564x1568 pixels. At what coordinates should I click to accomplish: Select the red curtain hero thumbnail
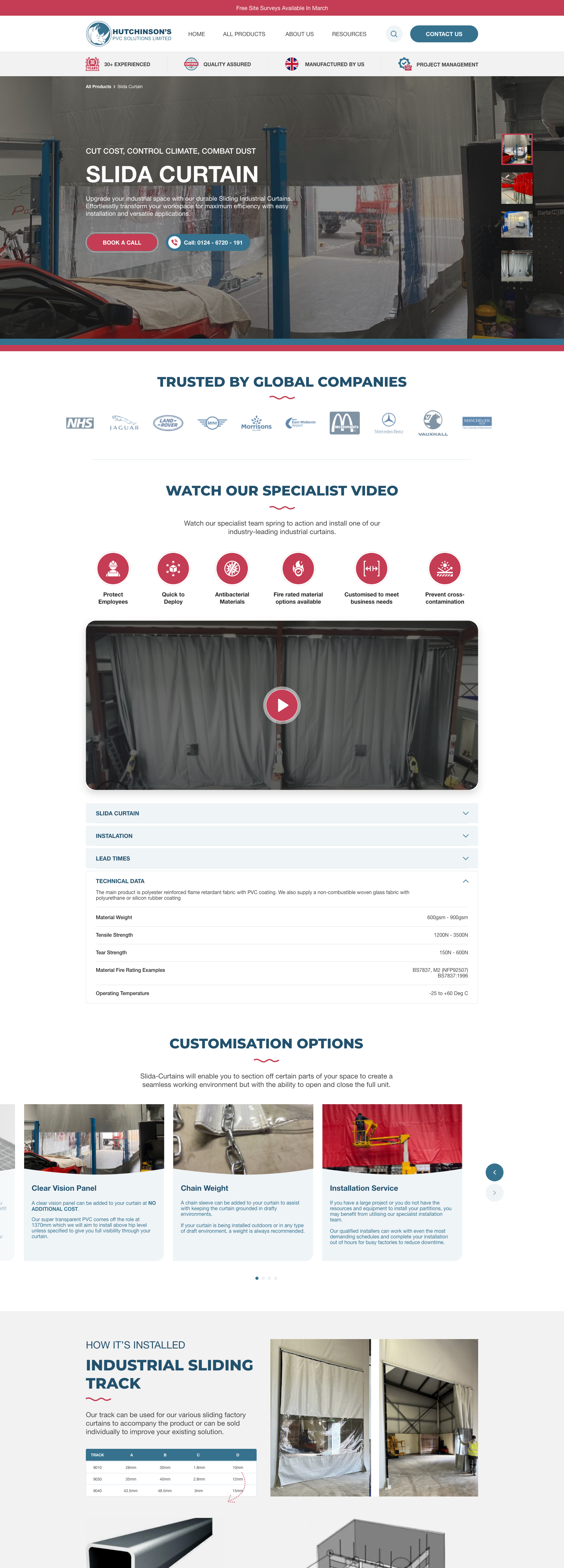click(x=517, y=188)
